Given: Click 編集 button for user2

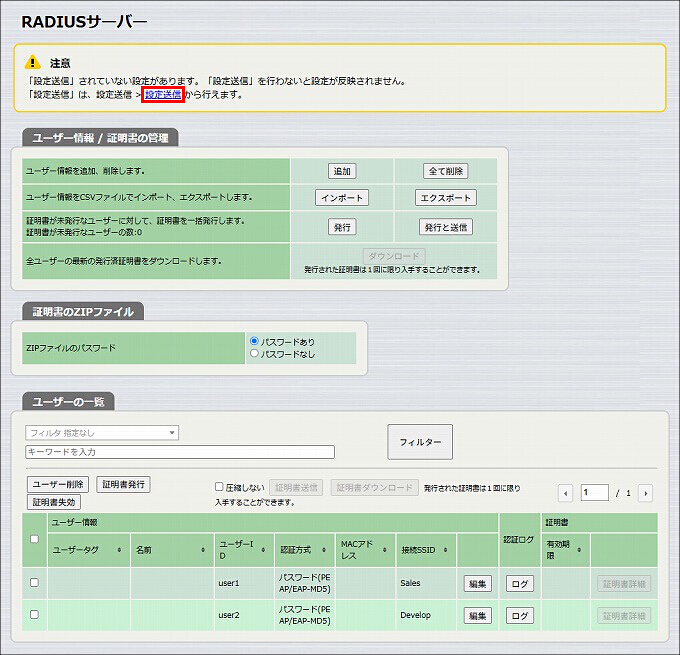Looking at the screenshot, I should click(477, 616).
